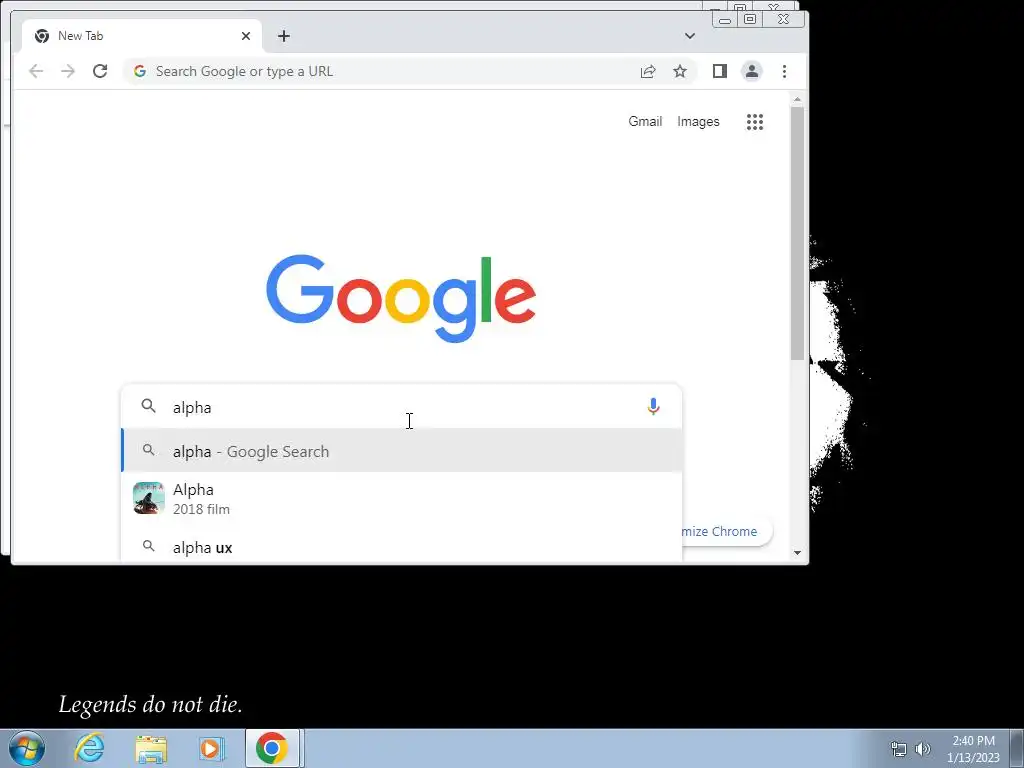Open the Google apps grid
This screenshot has width=1024, height=768.
[755, 121]
